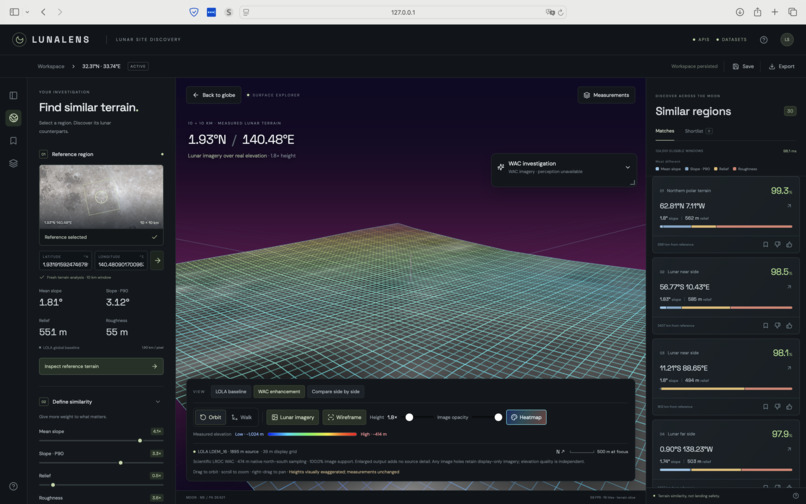Screen dimensions: 806x504
Task: Thumbs up the Northern polar terrain match
Action: pyautogui.click(x=789, y=244)
